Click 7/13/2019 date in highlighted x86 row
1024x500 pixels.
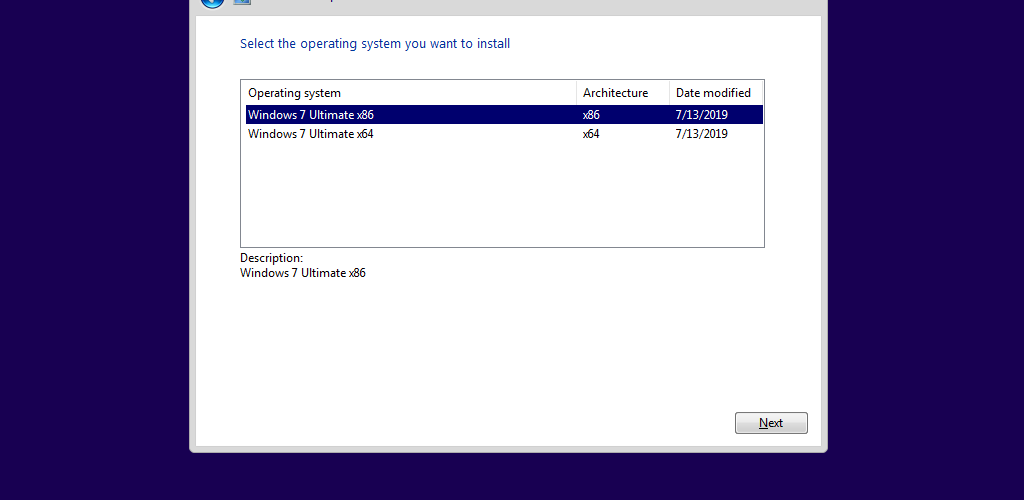(x=701, y=115)
